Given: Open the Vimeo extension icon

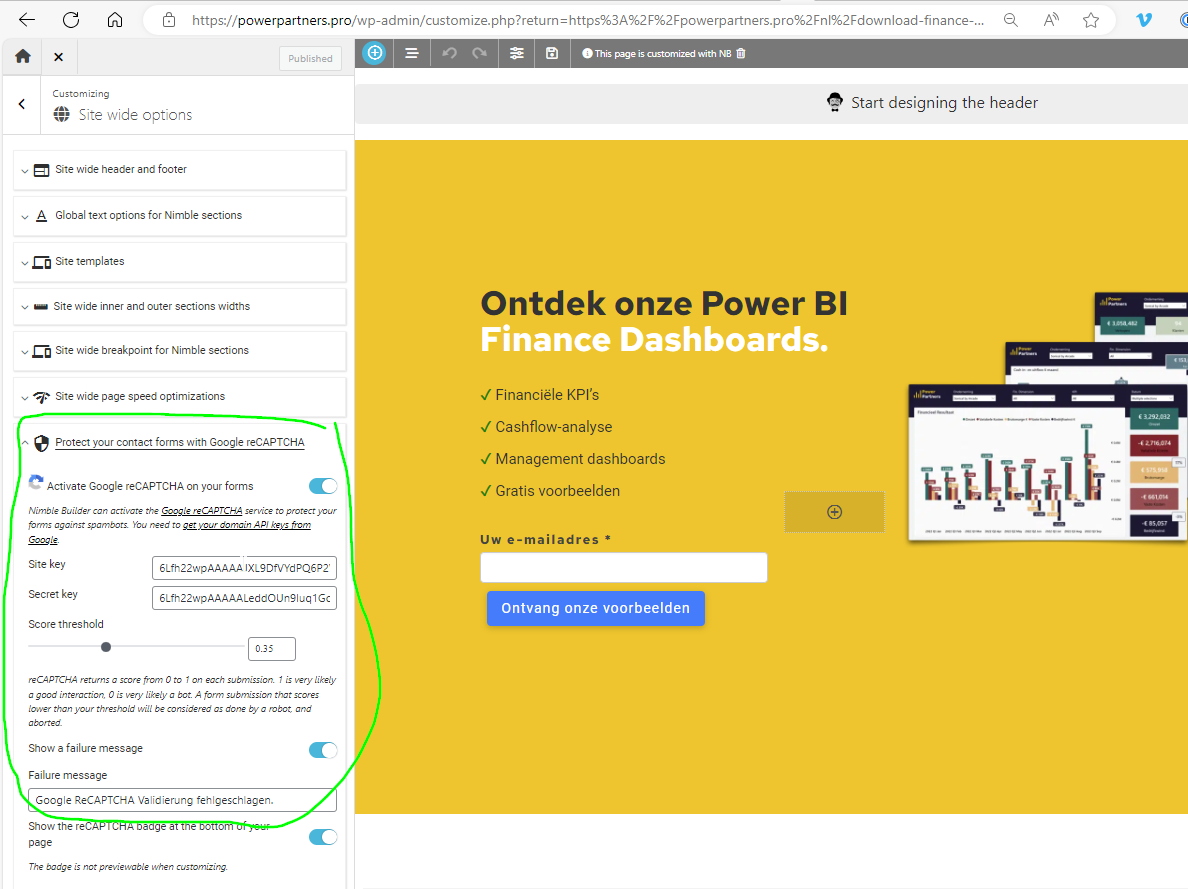Looking at the screenshot, I should 1144,20.
